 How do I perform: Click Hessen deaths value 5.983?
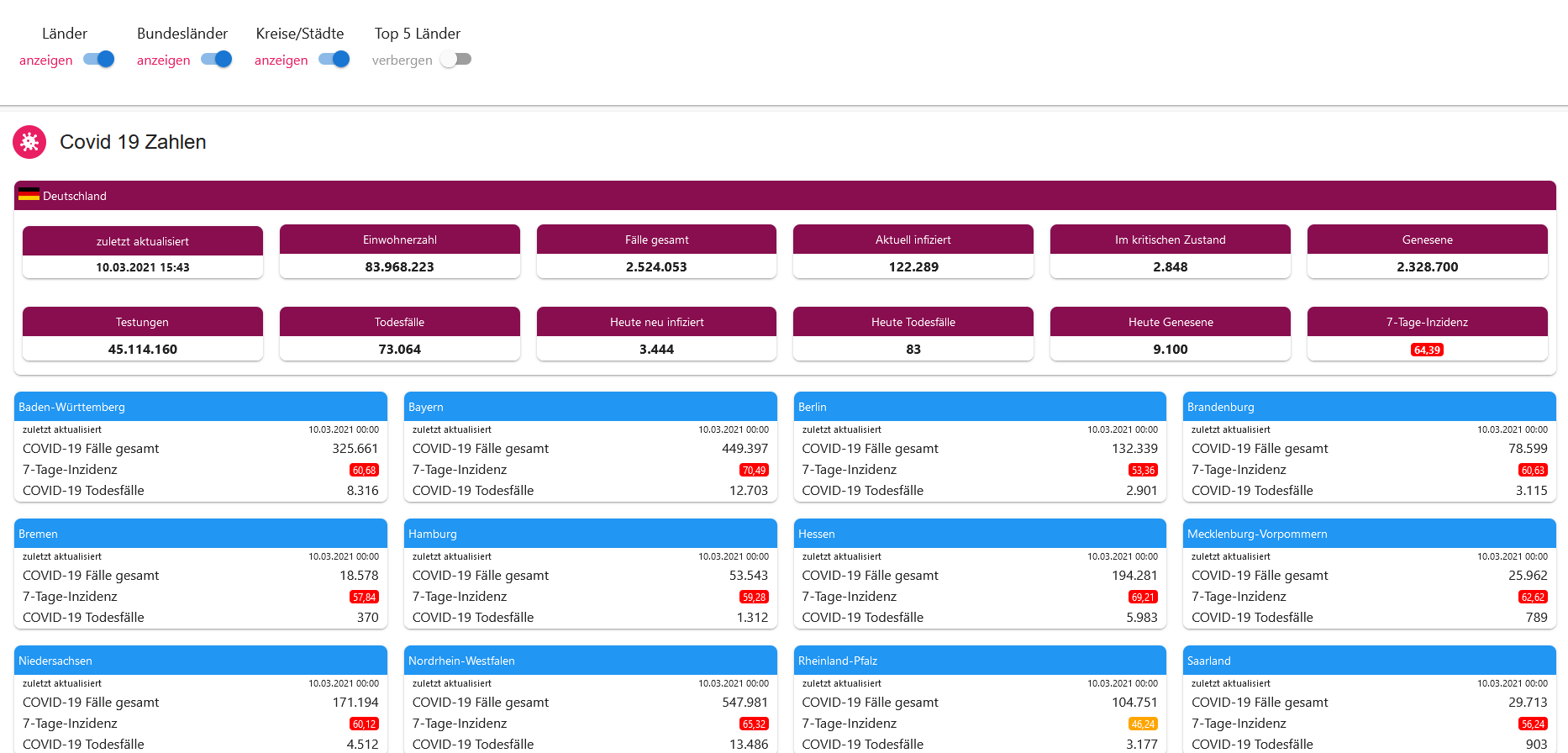pyautogui.click(x=1142, y=618)
